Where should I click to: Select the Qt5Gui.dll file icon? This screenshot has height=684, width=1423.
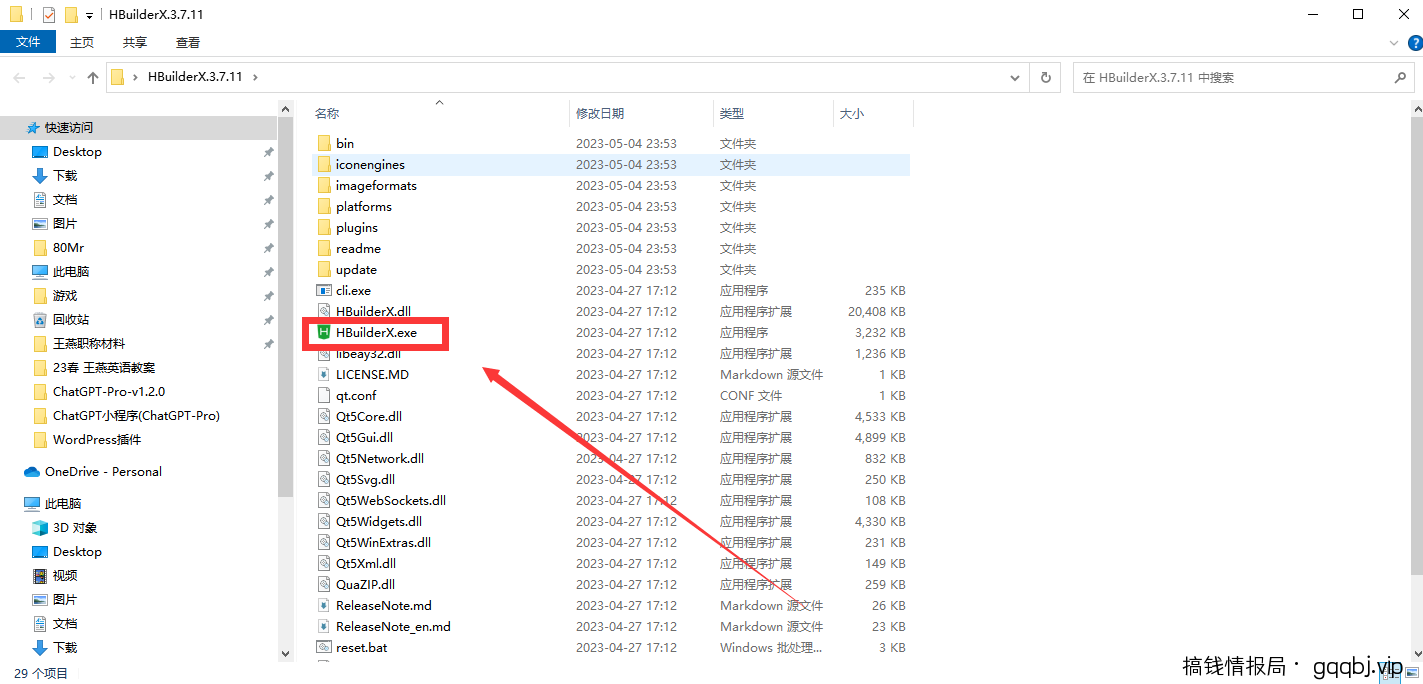click(325, 437)
